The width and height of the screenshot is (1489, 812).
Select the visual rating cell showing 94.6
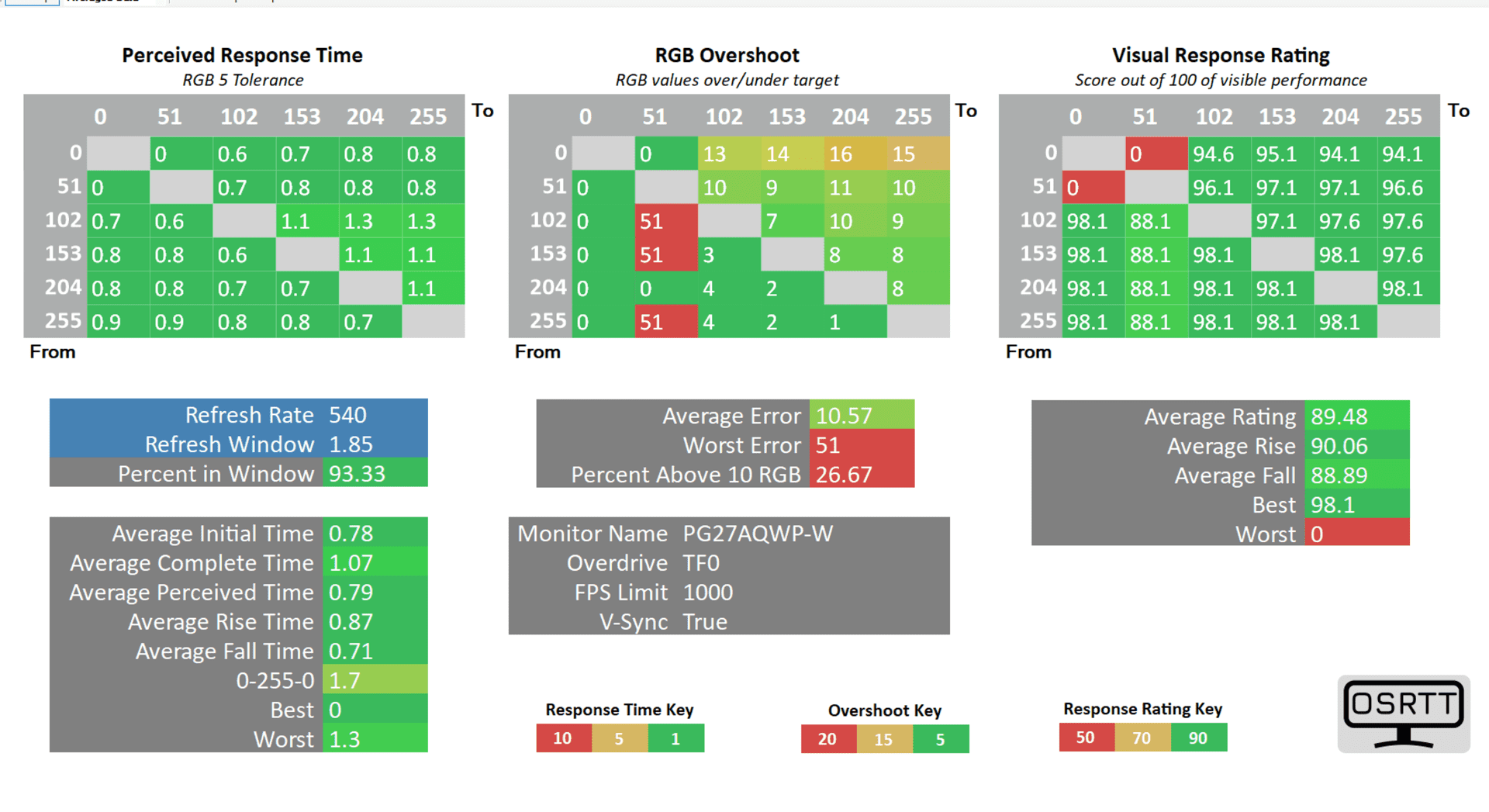tap(1213, 154)
